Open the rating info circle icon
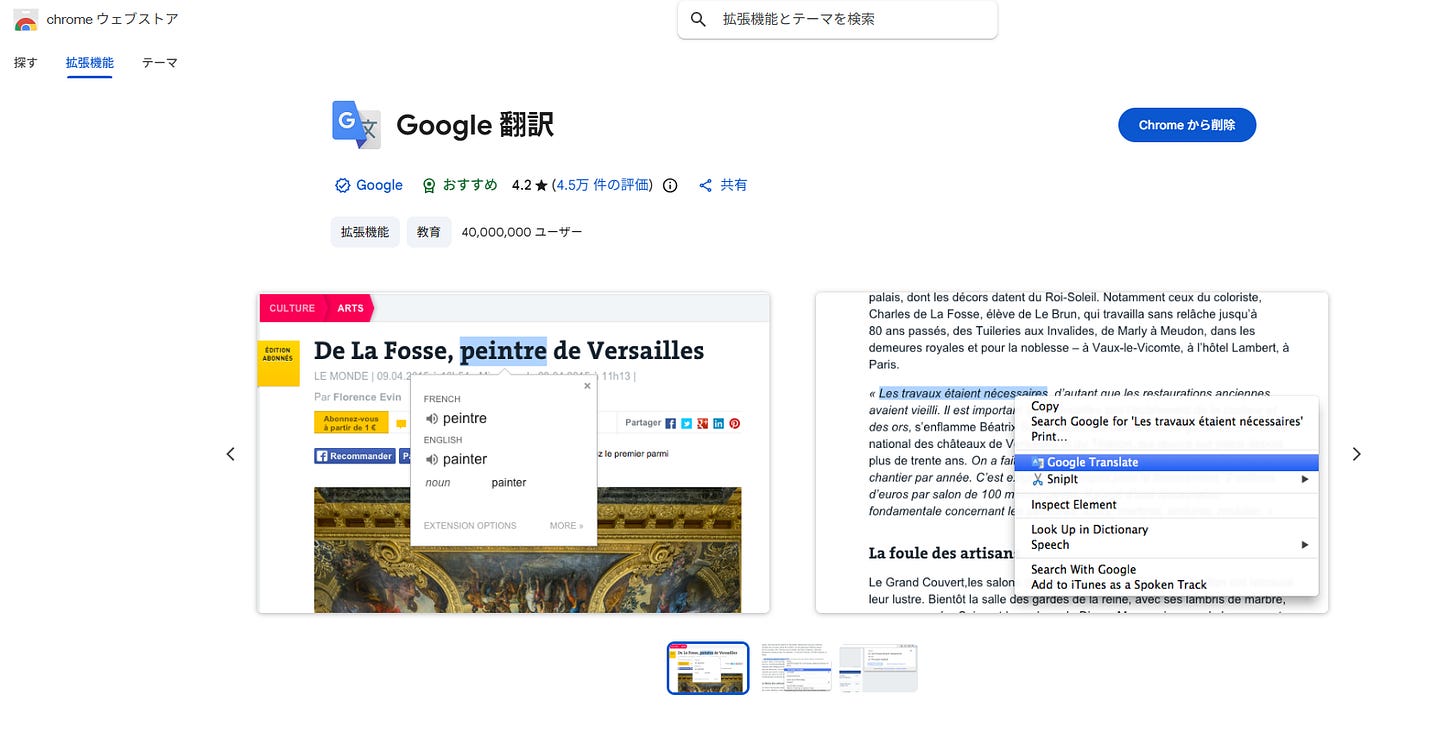 pyautogui.click(x=670, y=185)
